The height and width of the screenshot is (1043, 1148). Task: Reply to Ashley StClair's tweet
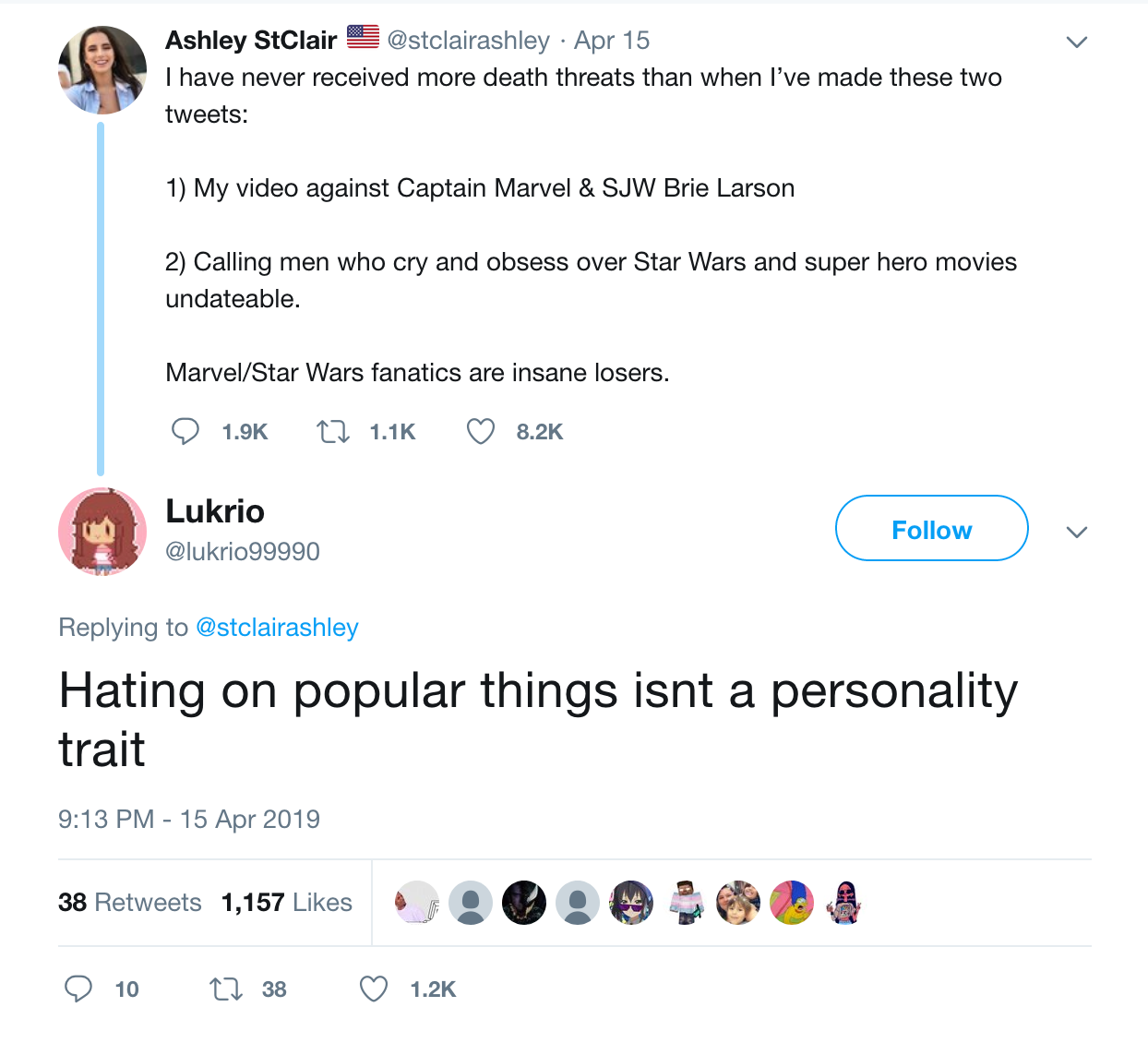[185, 431]
